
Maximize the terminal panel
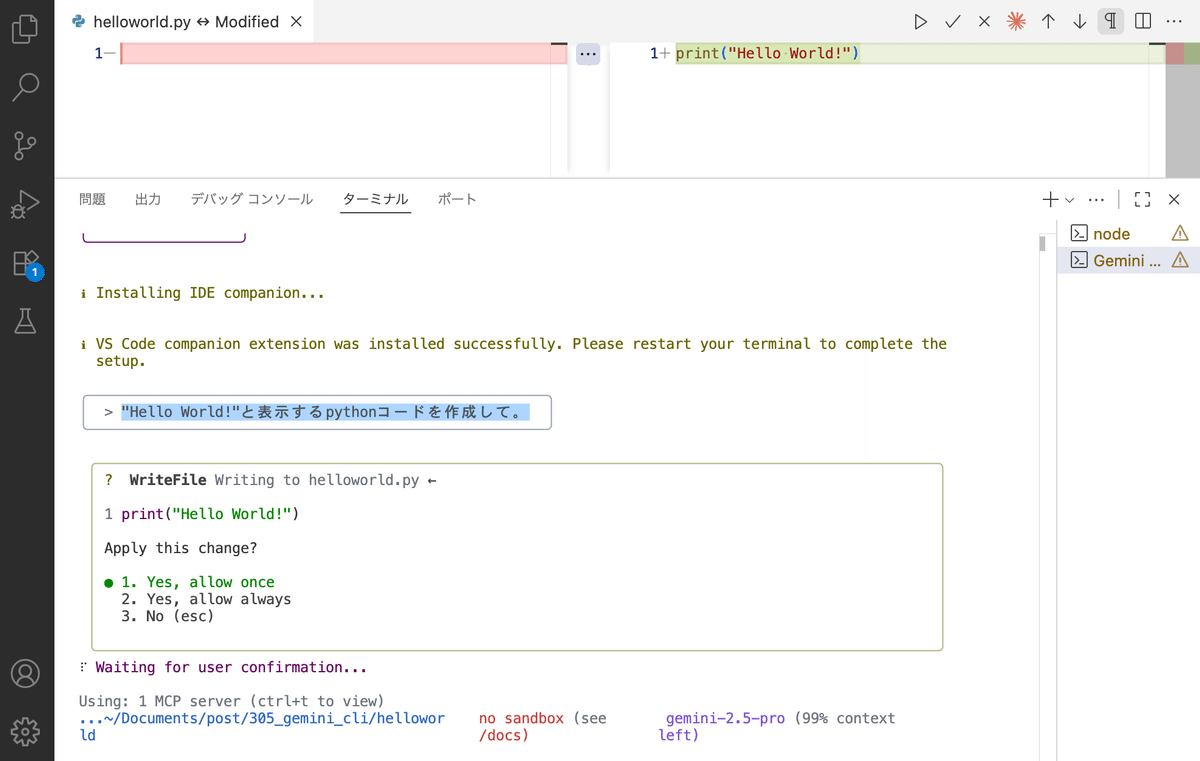[1142, 199]
